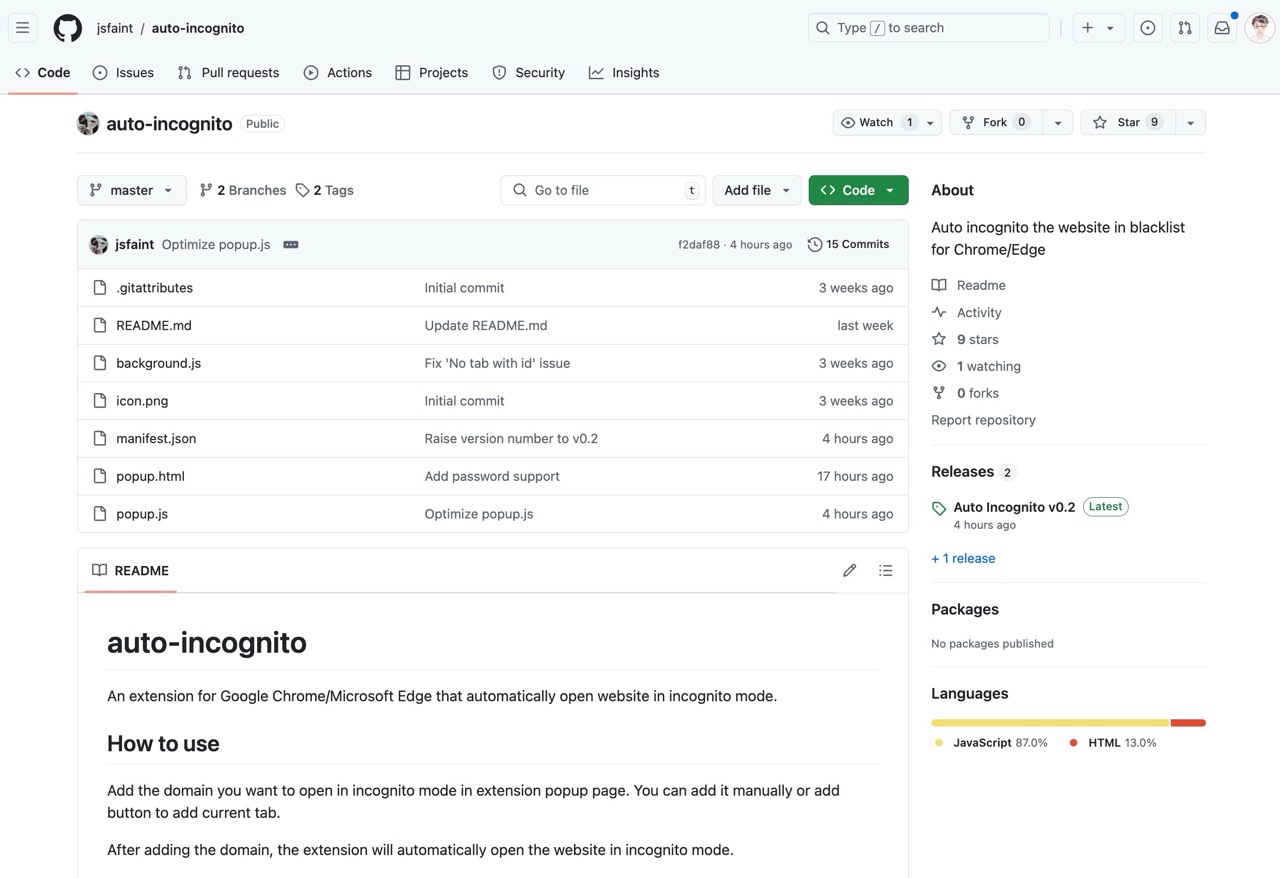Open Auto Incognito v0.2 release

tap(1014, 507)
